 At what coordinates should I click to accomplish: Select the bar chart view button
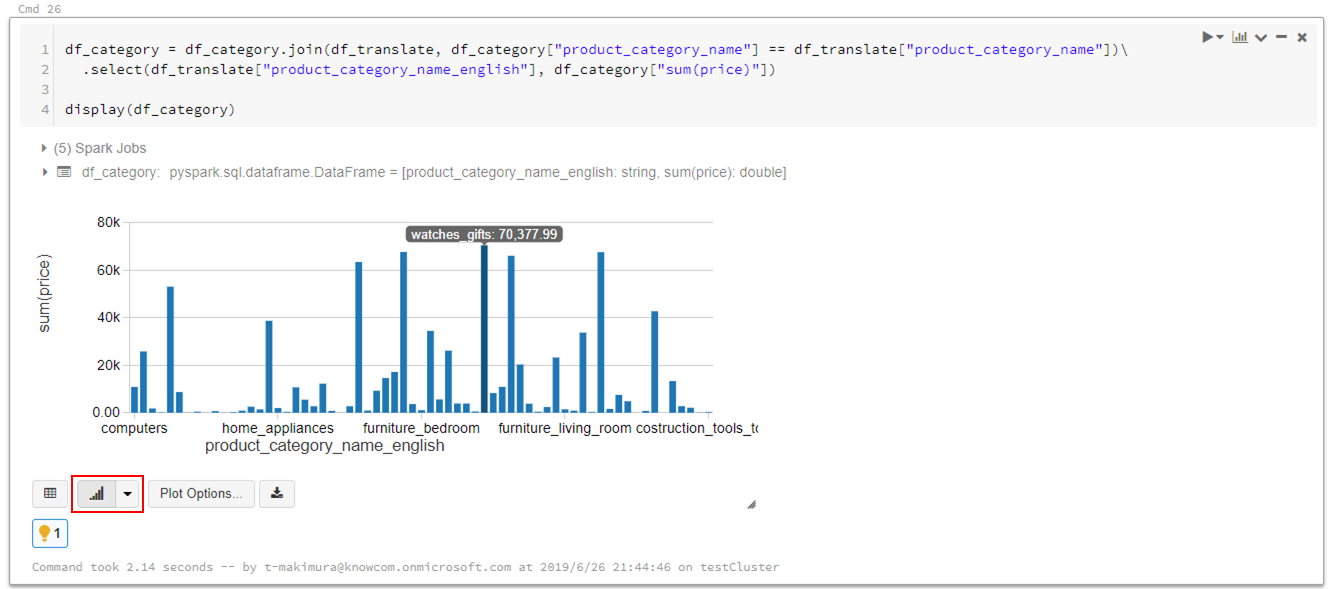coord(97,493)
